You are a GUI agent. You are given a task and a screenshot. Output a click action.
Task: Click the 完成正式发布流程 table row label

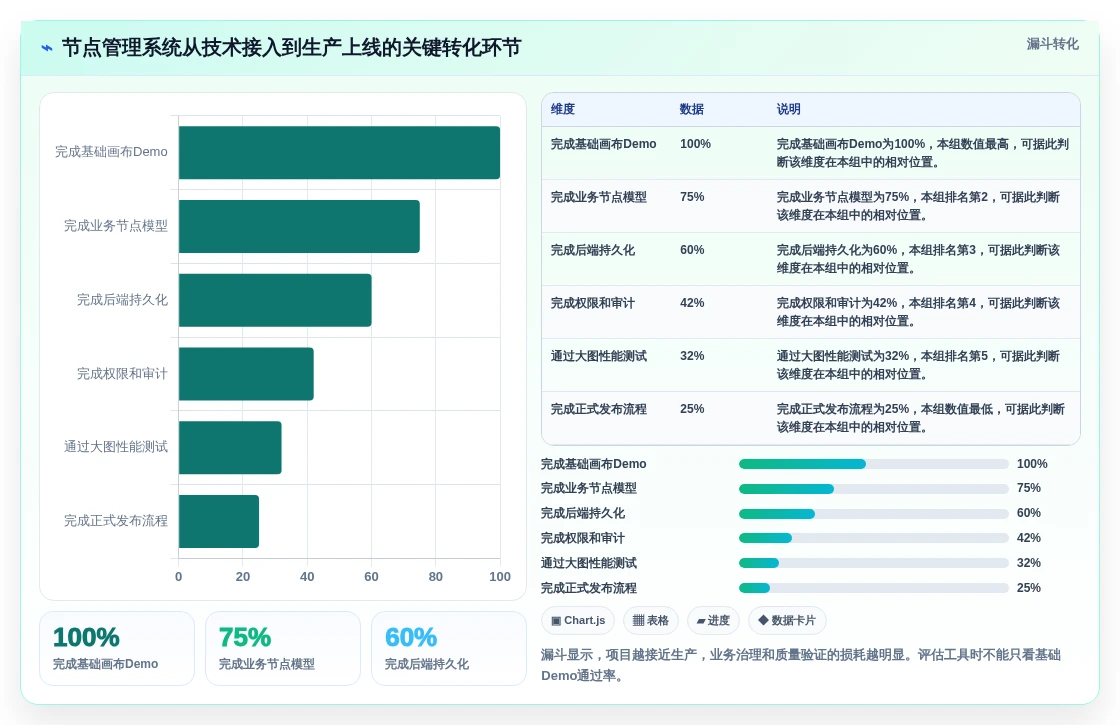pos(599,409)
